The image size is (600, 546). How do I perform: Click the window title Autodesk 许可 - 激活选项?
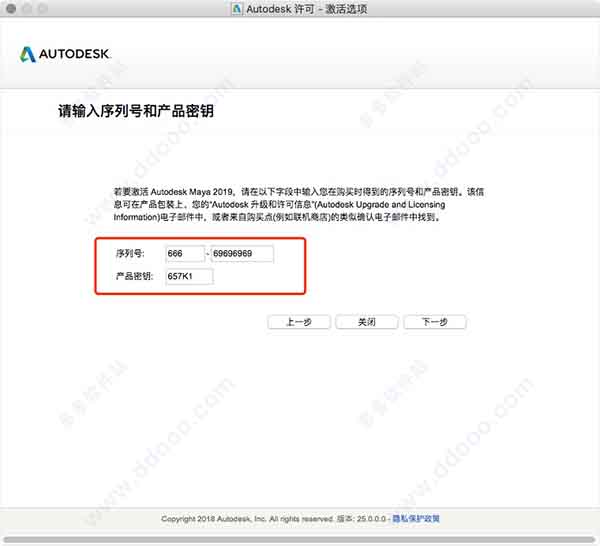[306, 8]
